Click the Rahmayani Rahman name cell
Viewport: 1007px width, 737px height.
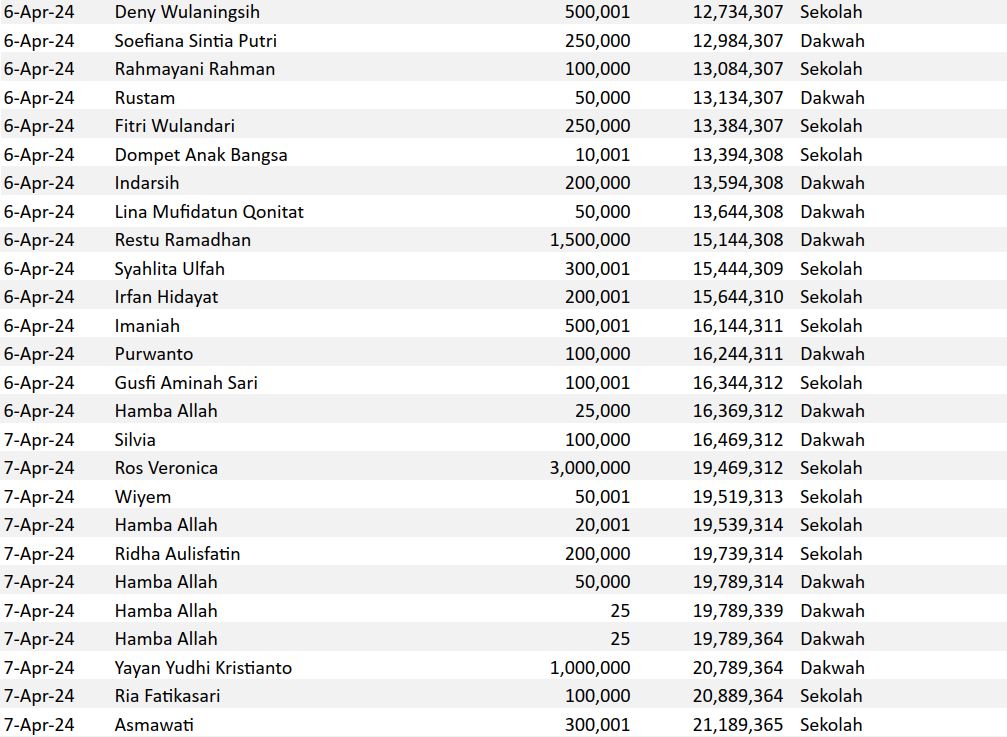click(x=195, y=69)
